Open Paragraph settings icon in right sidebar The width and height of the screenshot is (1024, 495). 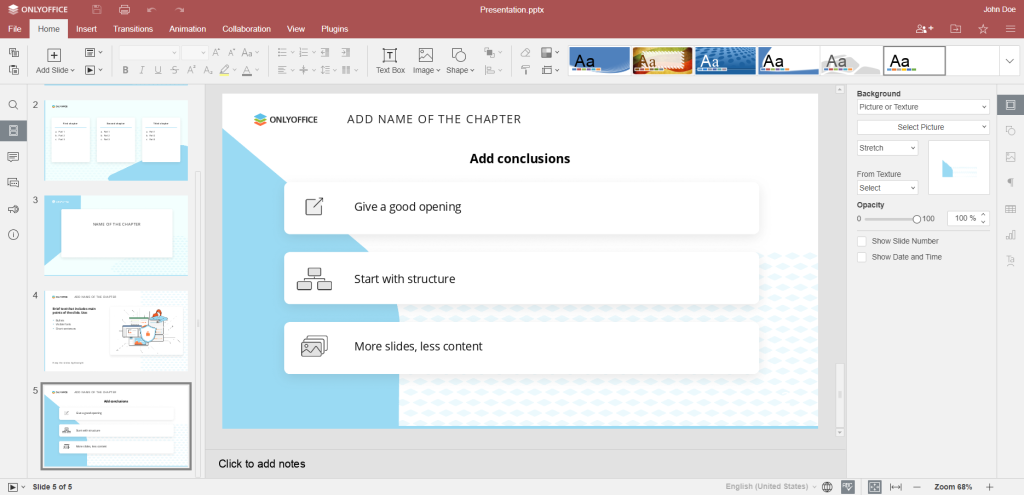click(1010, 183)
